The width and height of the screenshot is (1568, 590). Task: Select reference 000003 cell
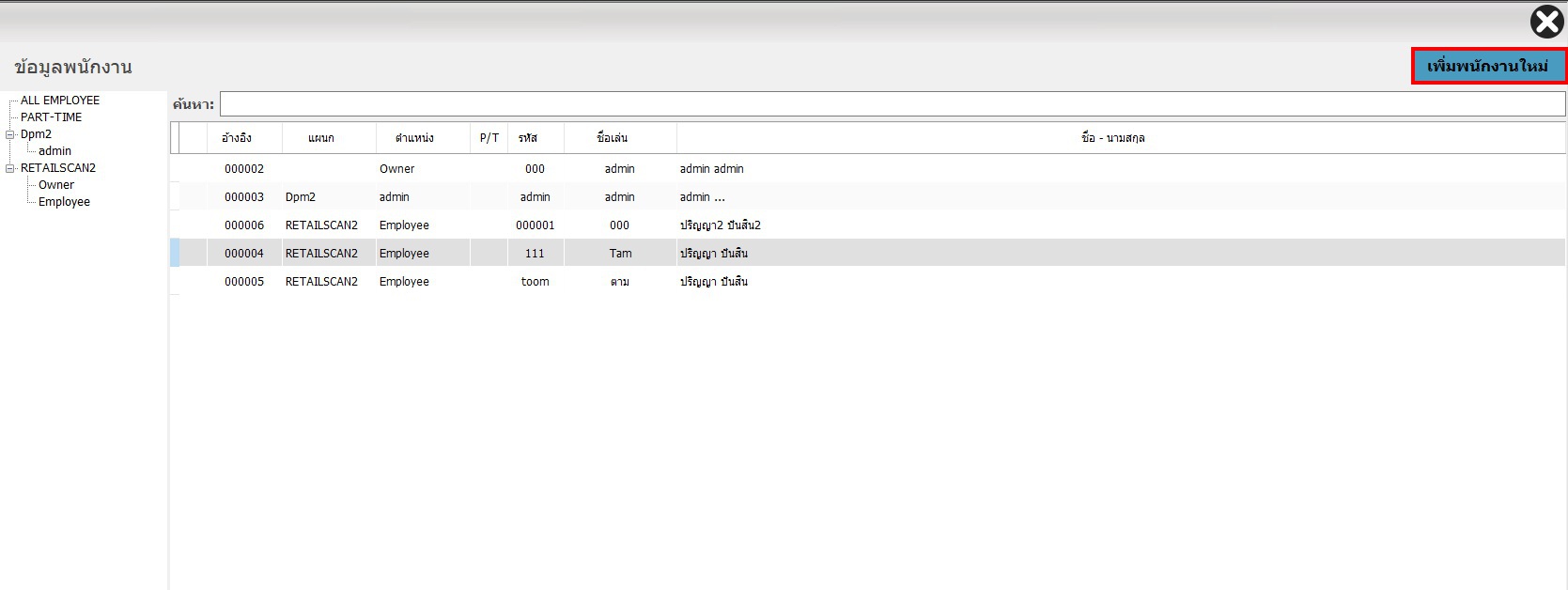[x=244, y=197]
